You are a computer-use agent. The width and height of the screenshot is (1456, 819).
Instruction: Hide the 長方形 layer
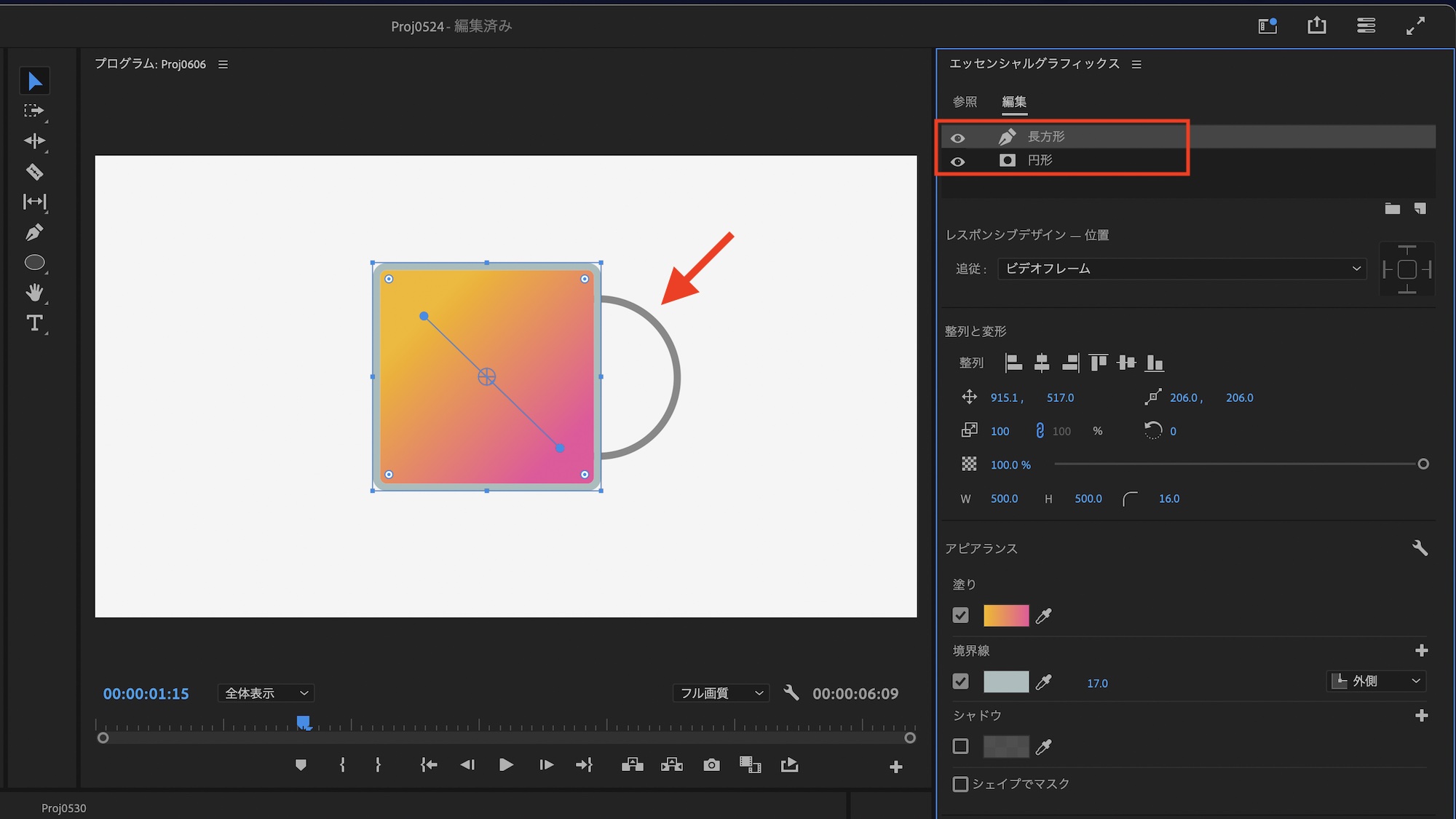click(x=958, y=138)
